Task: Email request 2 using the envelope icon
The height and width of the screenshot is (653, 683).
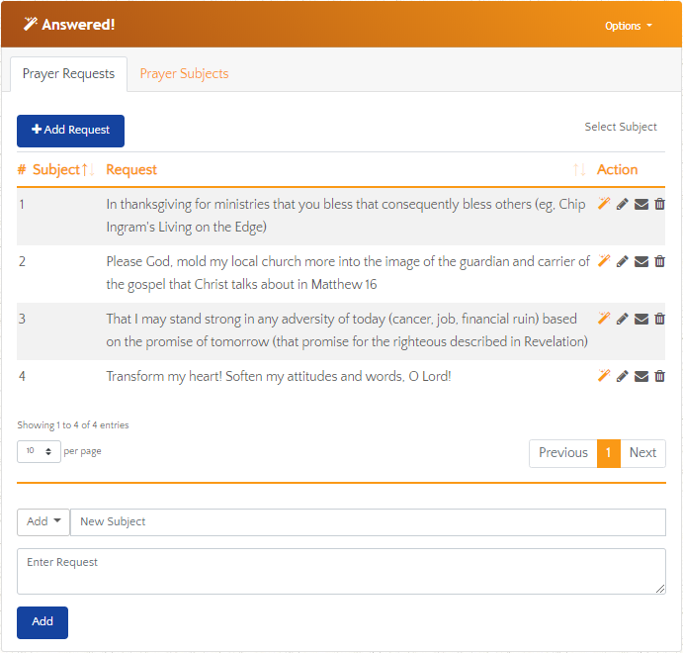Action: (641, 262)
